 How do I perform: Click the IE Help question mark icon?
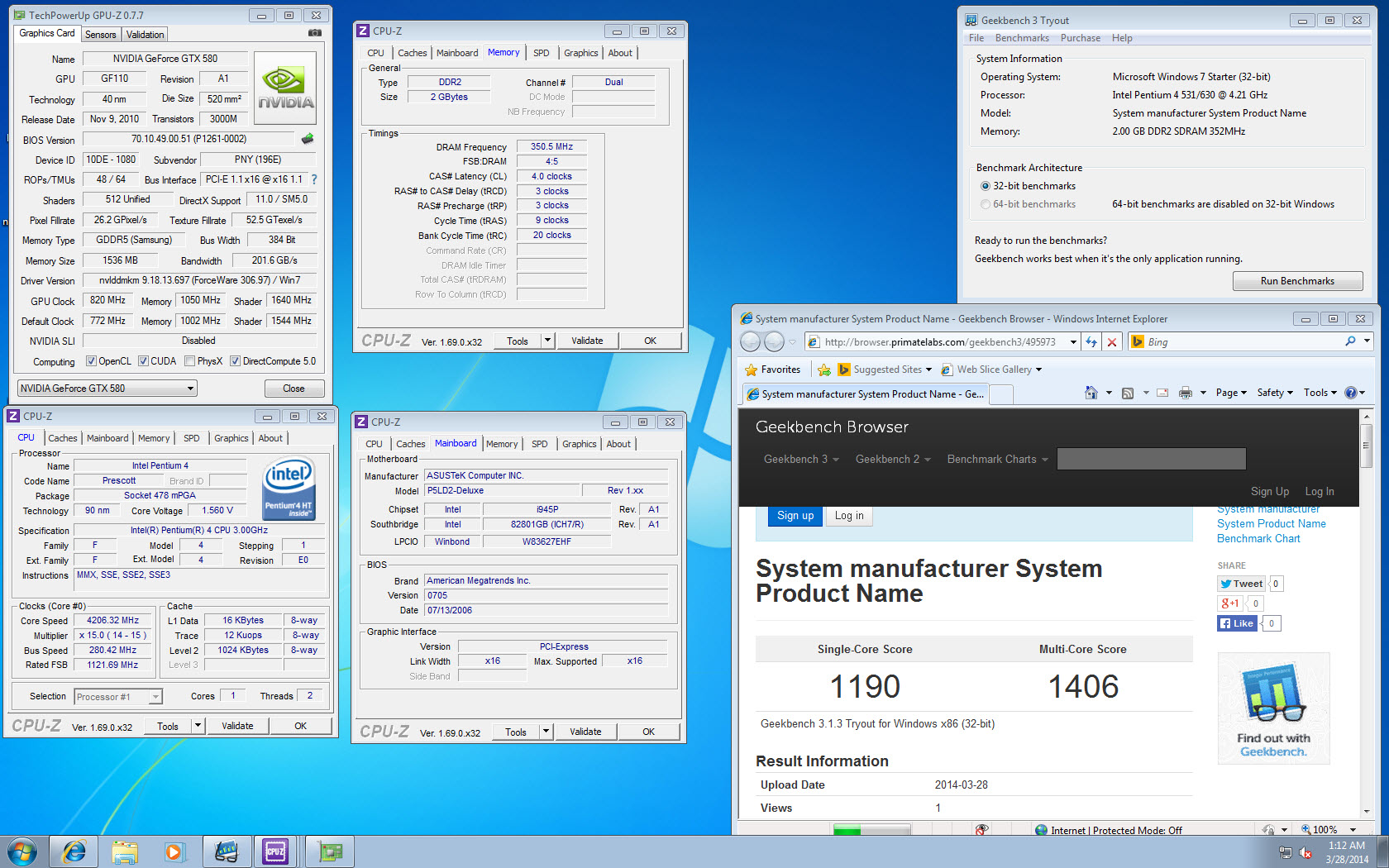tap(1351, 393)
